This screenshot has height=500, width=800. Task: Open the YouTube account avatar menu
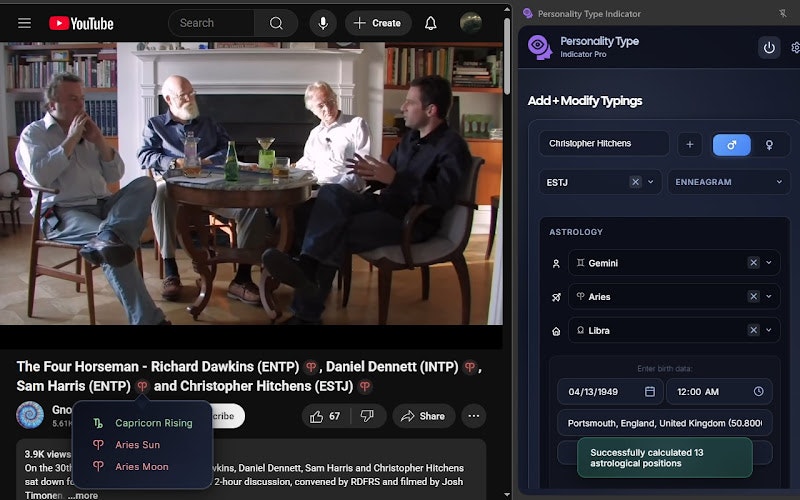click(470, 23)
